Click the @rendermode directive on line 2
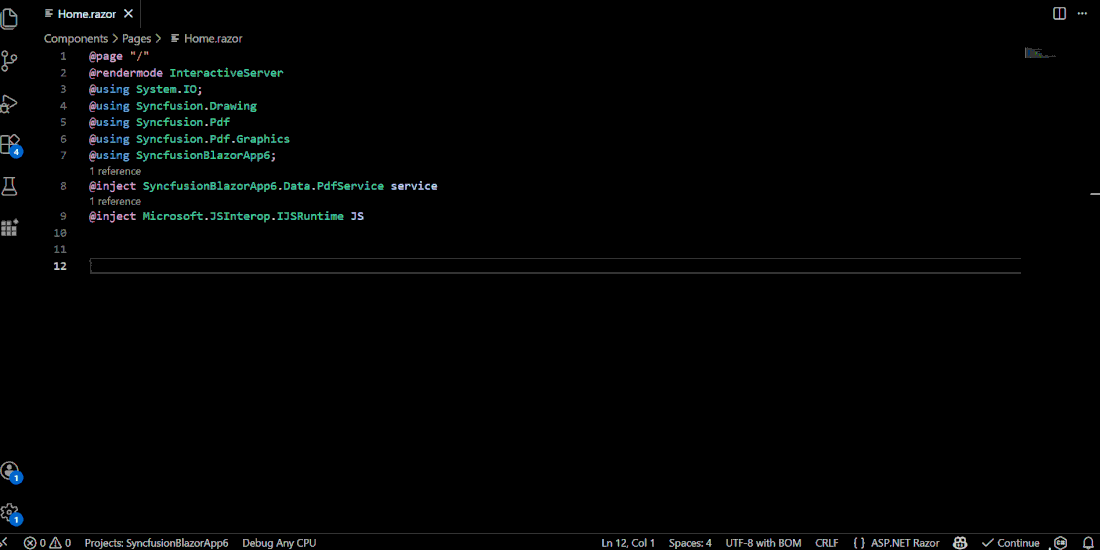The image size is (1100, 550). point(126,73)
